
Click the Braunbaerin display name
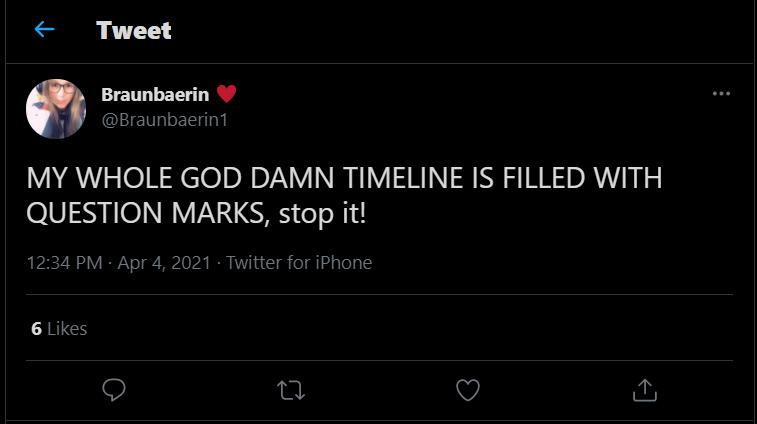point(155,95)
